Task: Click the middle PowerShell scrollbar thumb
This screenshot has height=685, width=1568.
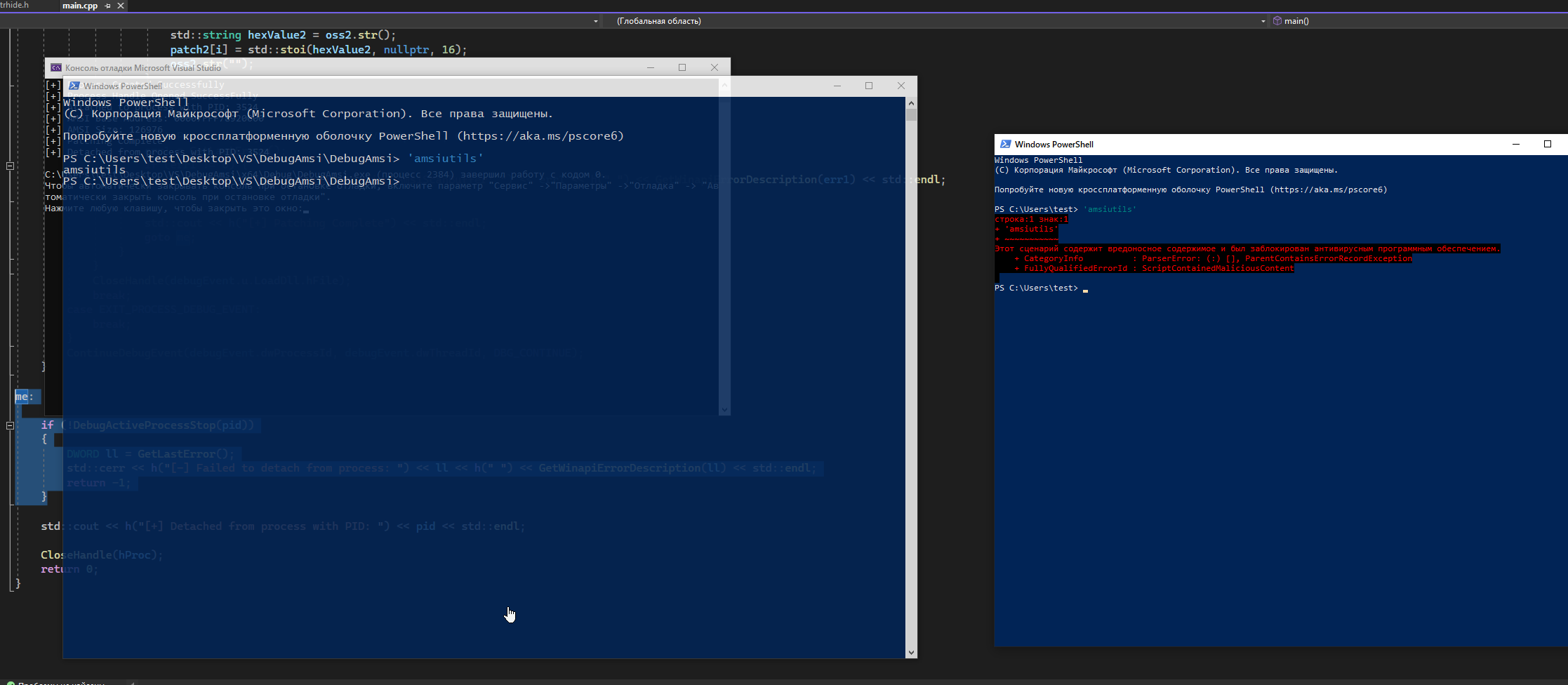Action: [911, 115]
